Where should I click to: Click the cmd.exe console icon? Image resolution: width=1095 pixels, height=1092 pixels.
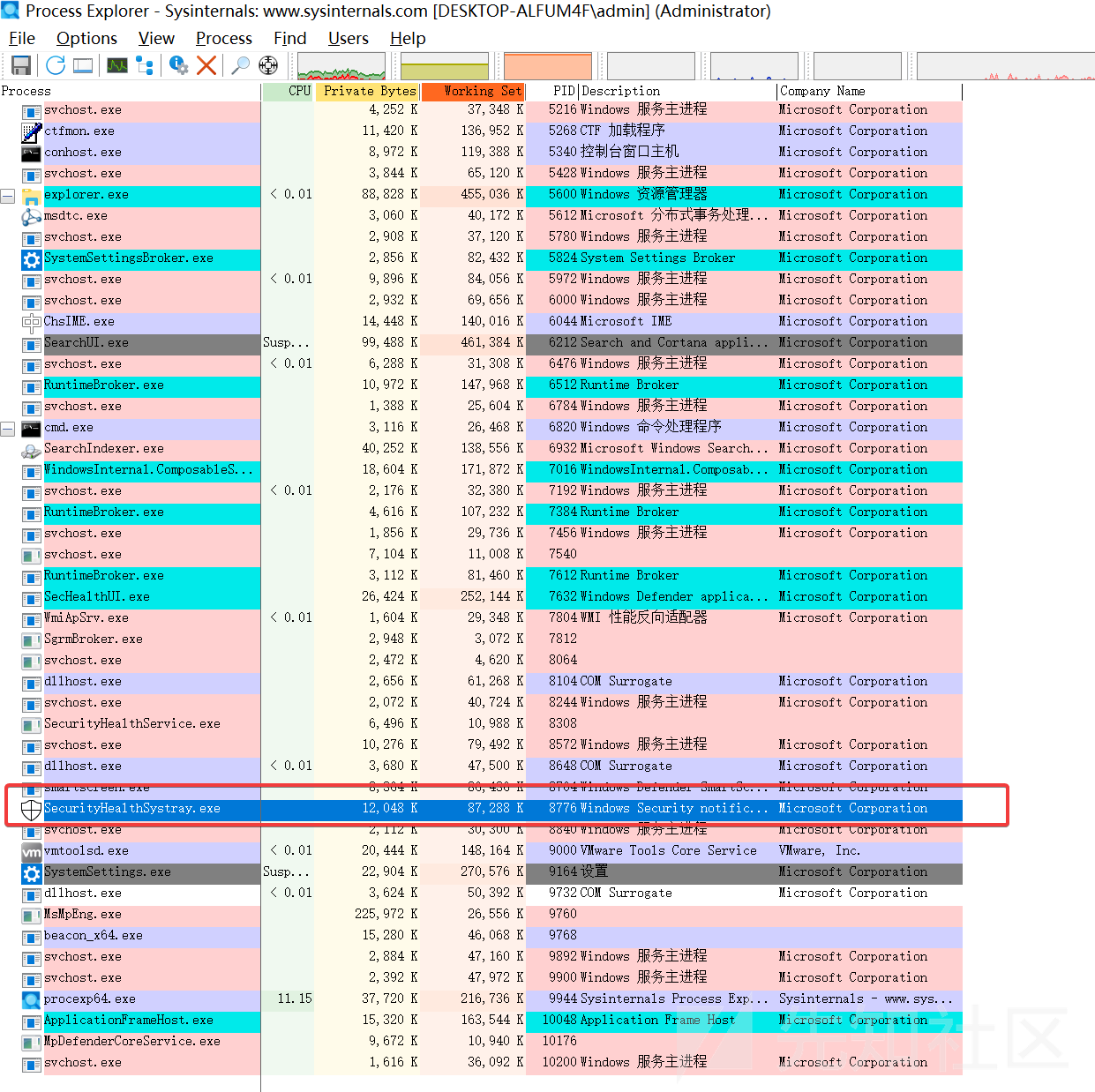[32, 429]
